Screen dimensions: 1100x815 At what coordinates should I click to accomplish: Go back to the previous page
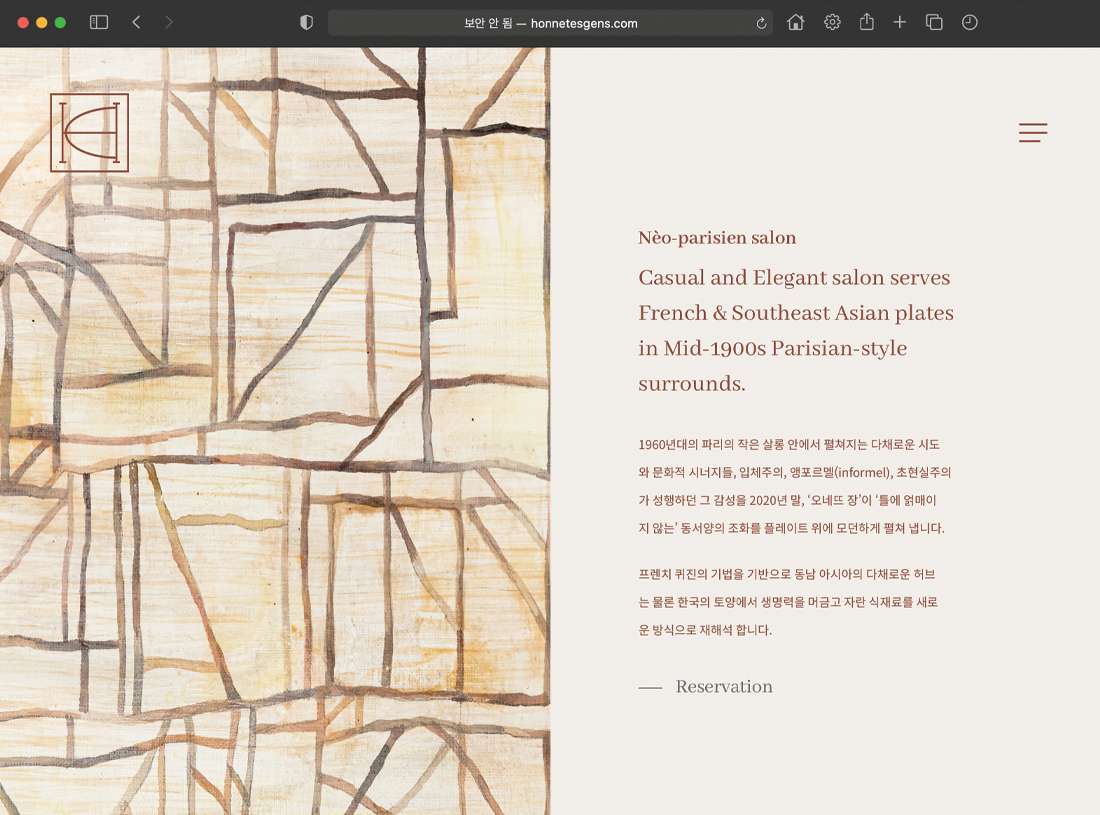click(x=136, y=22)
